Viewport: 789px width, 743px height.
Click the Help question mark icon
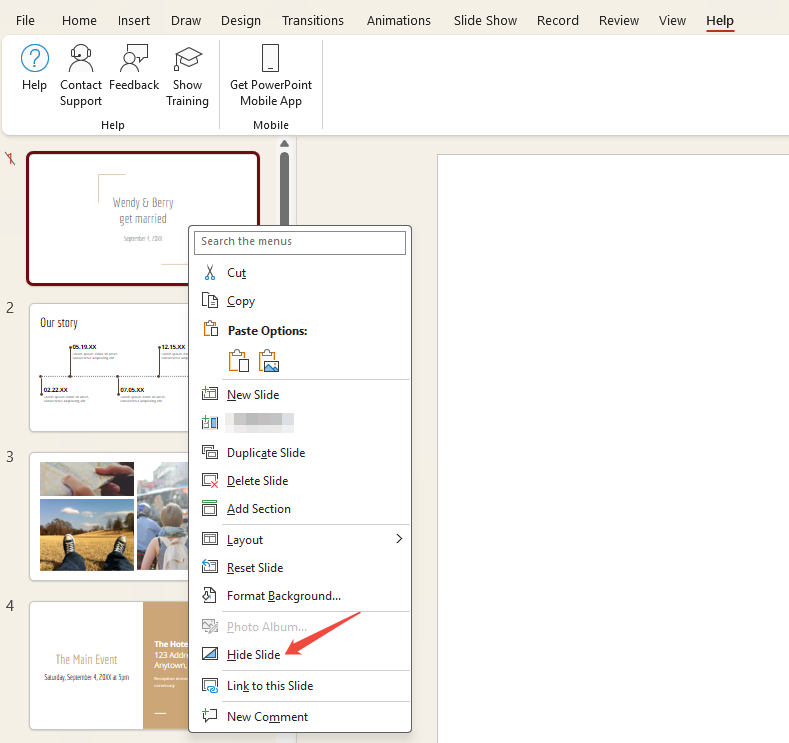(34, 58)
